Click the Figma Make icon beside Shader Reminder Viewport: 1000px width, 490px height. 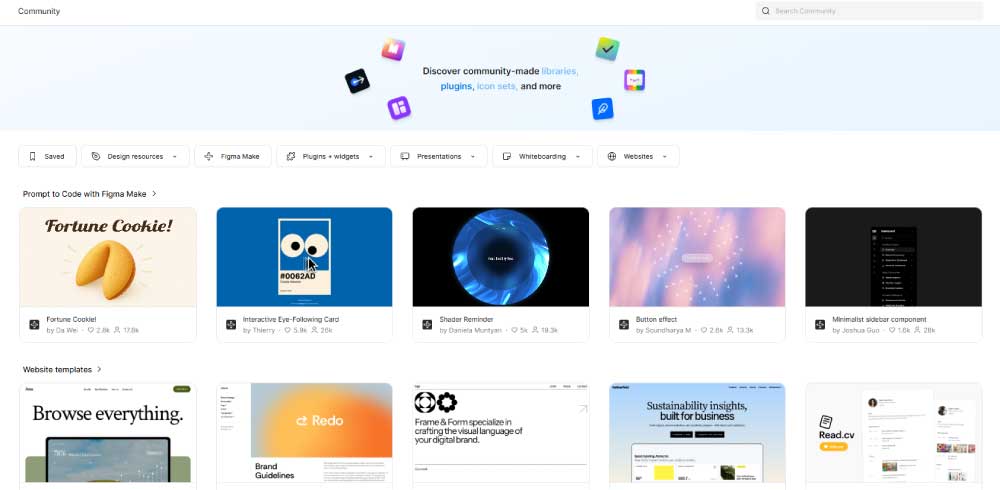click(427, 325)
